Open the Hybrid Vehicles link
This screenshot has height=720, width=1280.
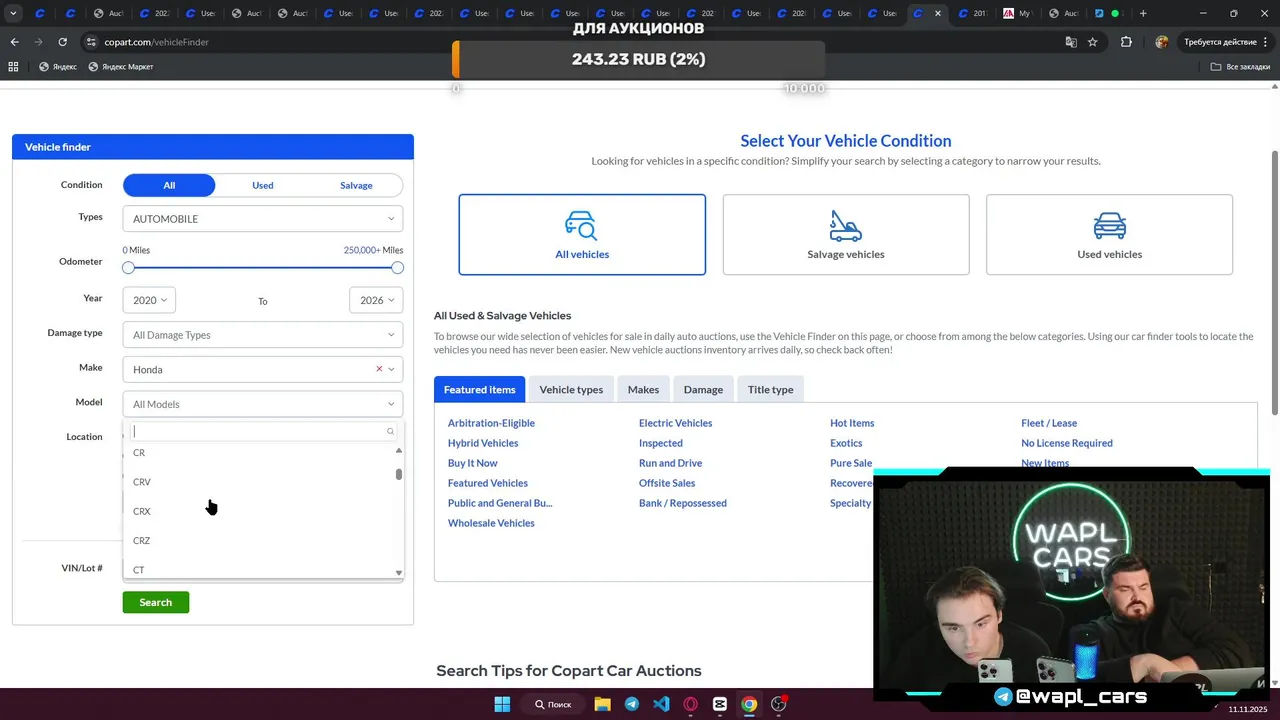coord(483,443)
